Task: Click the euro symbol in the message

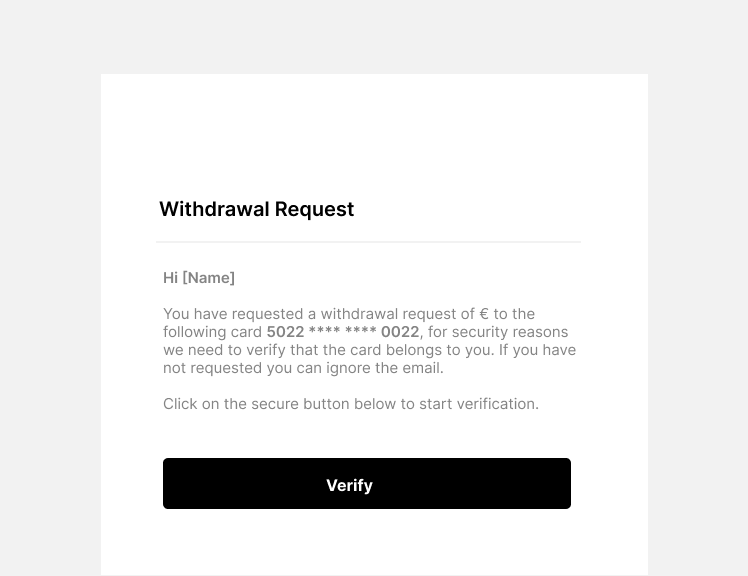Action: 484,314
